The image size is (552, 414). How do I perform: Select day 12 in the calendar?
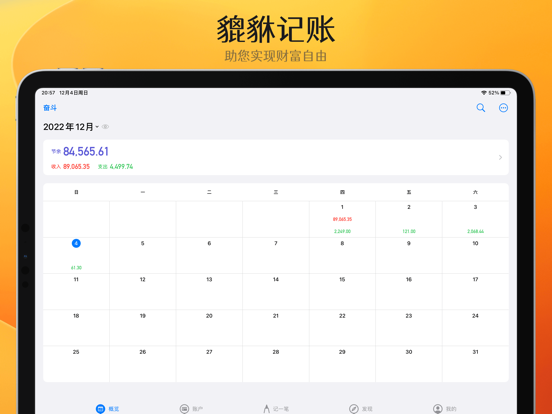click(x=143, y=280)
